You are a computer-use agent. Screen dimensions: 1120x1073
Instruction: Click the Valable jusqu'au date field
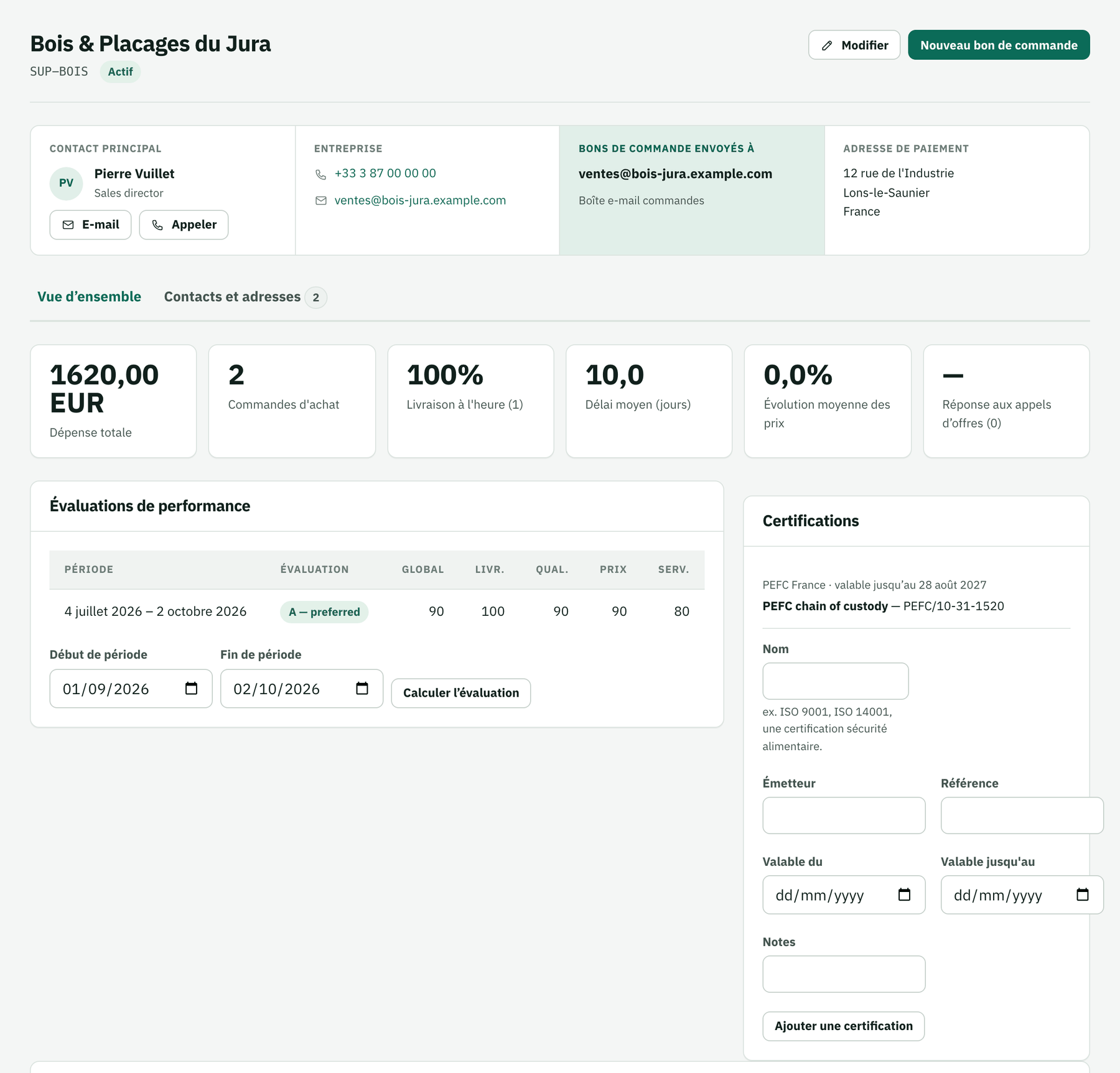point(1022,894)
